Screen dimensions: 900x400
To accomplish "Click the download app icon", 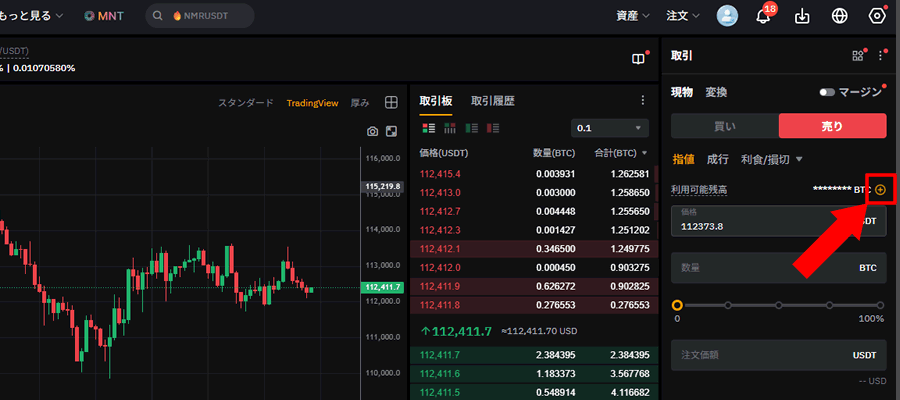I will click(801, 16).
